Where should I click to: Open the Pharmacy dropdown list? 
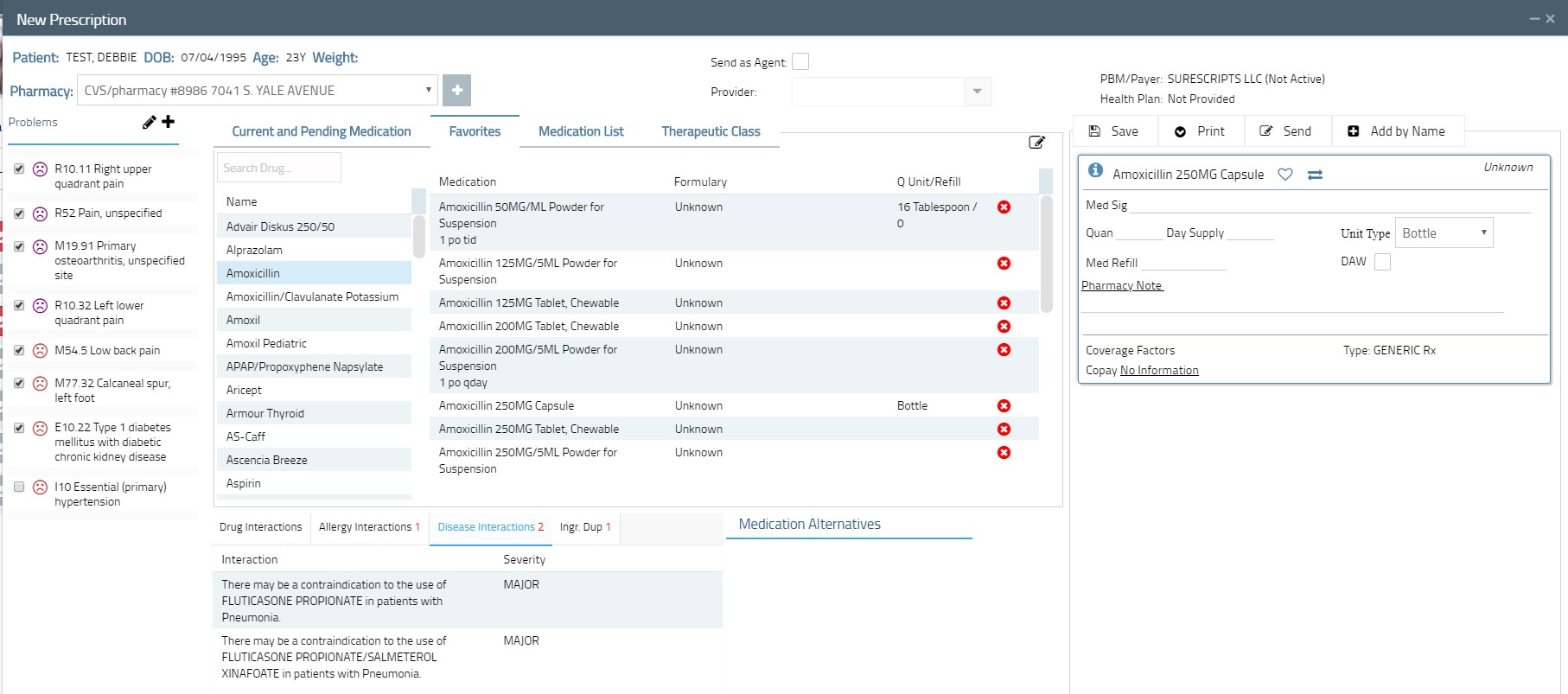pos(258,90)
